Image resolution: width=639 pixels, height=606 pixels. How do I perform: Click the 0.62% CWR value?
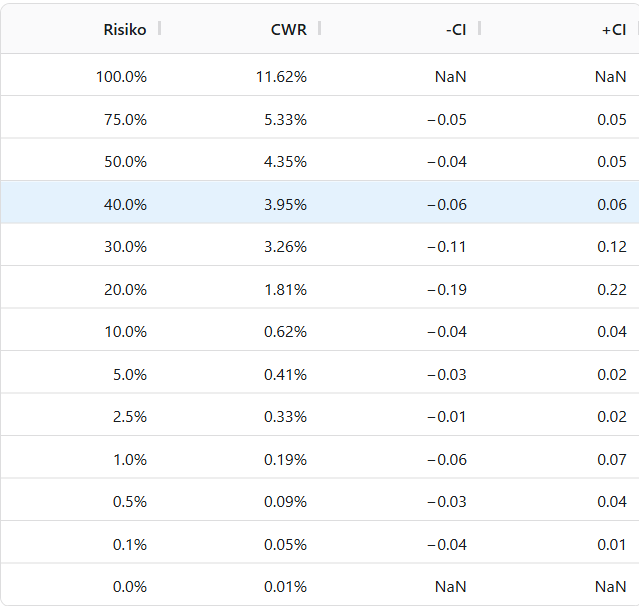tap(285, 331)
